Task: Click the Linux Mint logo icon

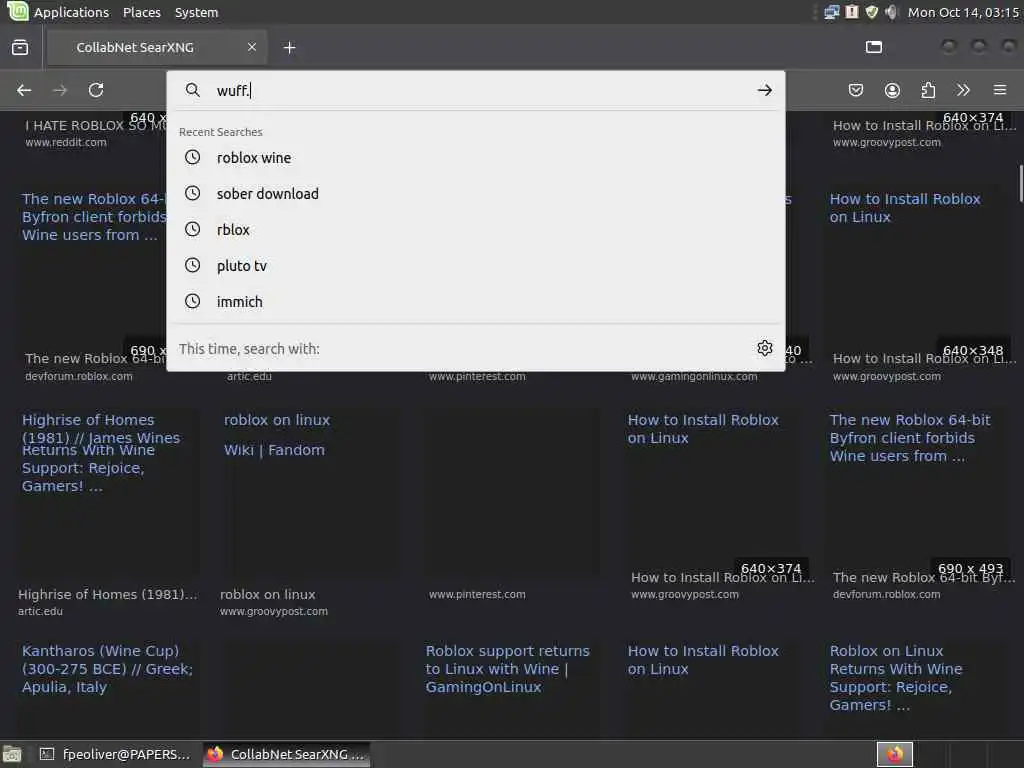Action: click(x=17, y=10)
